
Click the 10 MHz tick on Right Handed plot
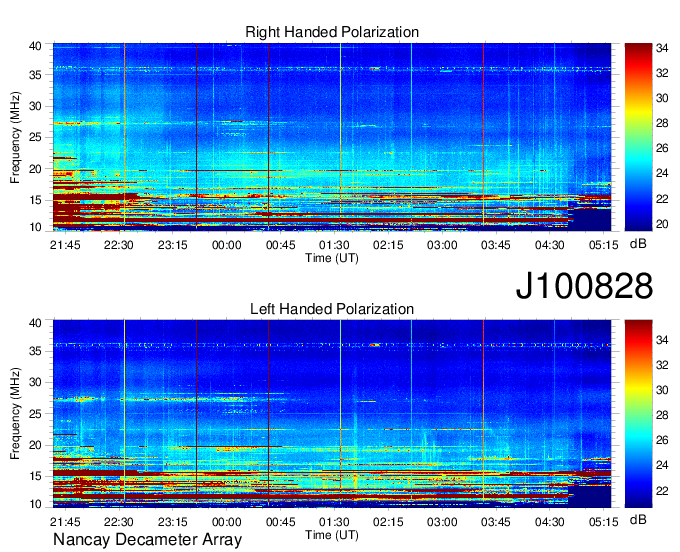tap(35, 227)
